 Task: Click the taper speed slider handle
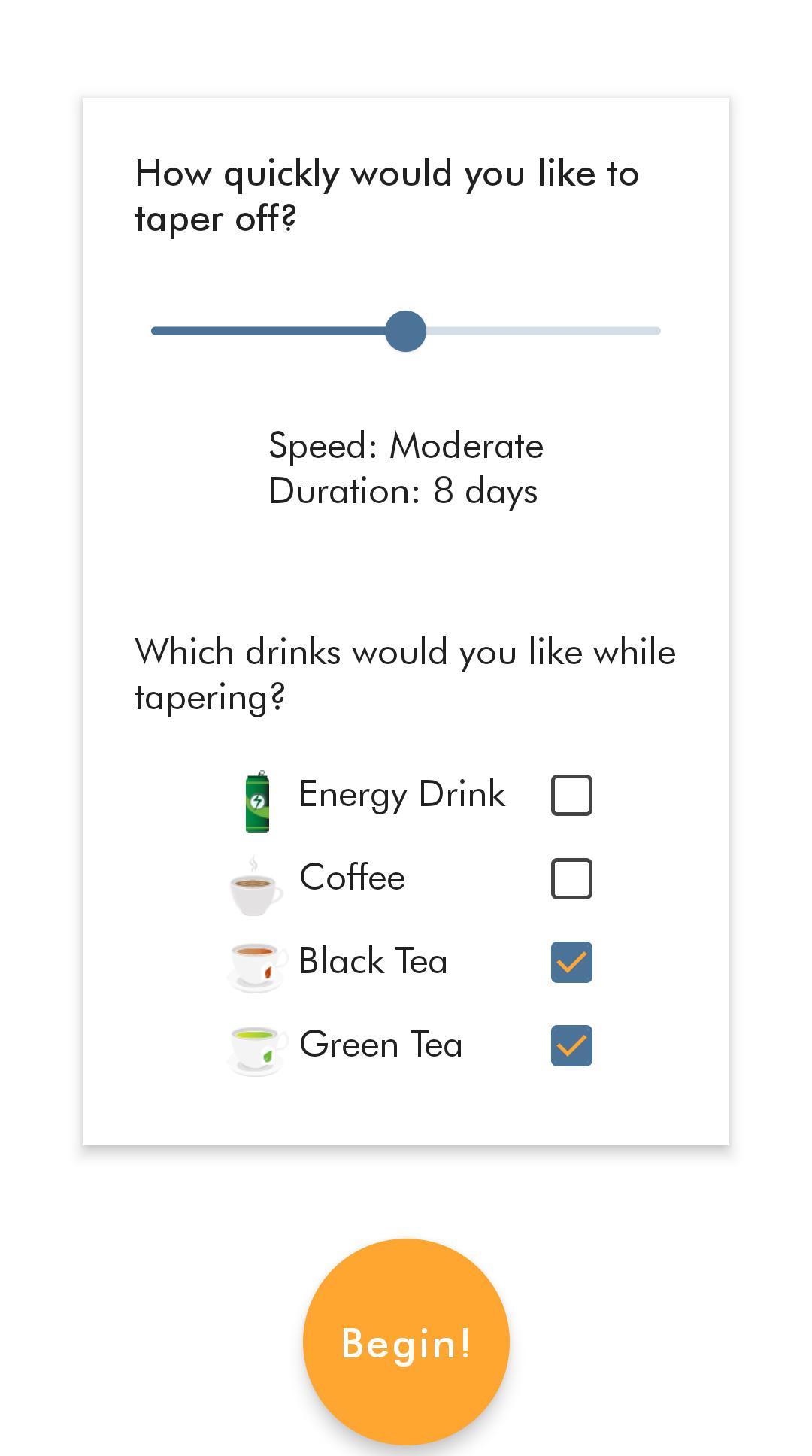405,331
